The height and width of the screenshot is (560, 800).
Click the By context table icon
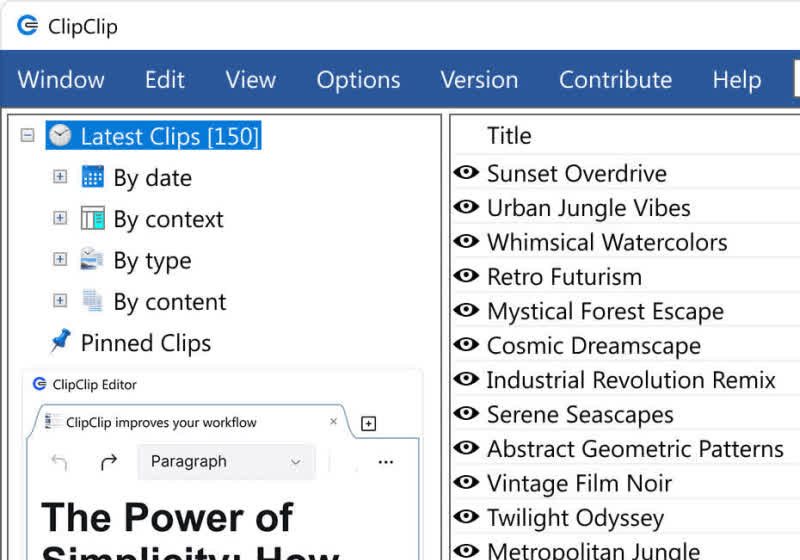pos(93,218)
